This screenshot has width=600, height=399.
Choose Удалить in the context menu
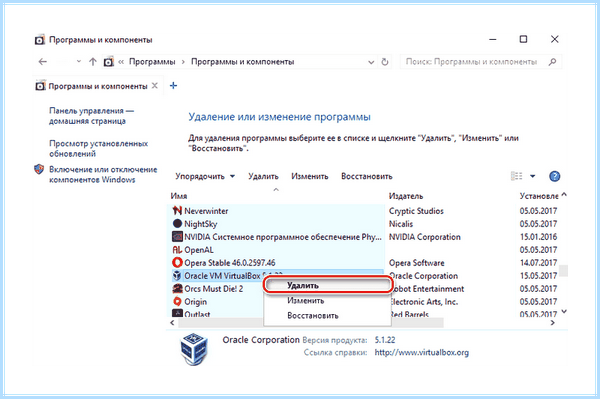328,285
